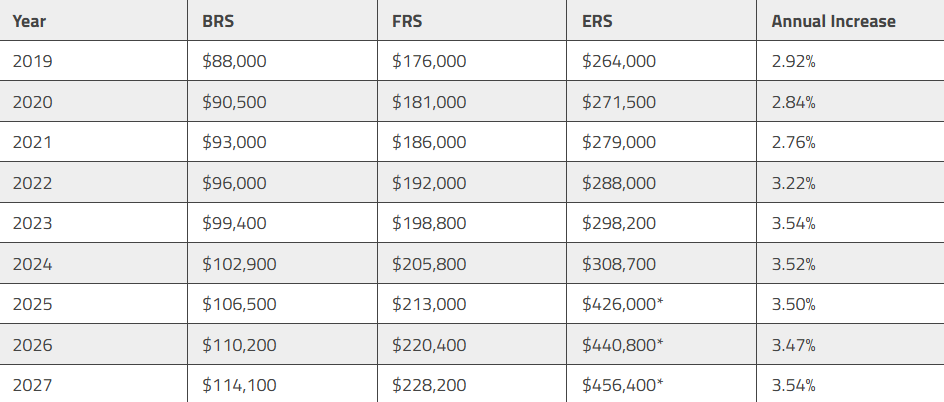
Task: Select the 2027 year cell
Action: click(x=93, y=384)
